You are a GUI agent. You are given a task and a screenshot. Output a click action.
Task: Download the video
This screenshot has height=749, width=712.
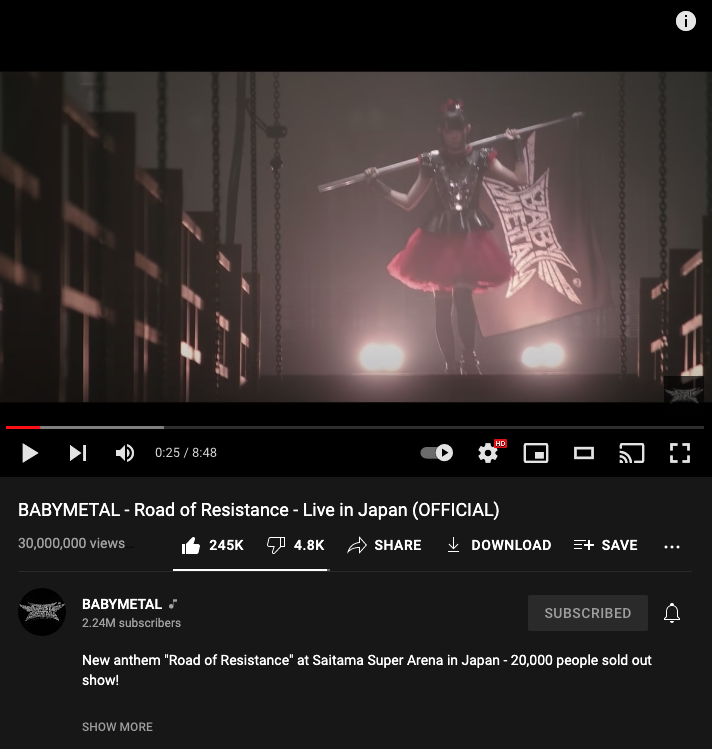(499, 545)
